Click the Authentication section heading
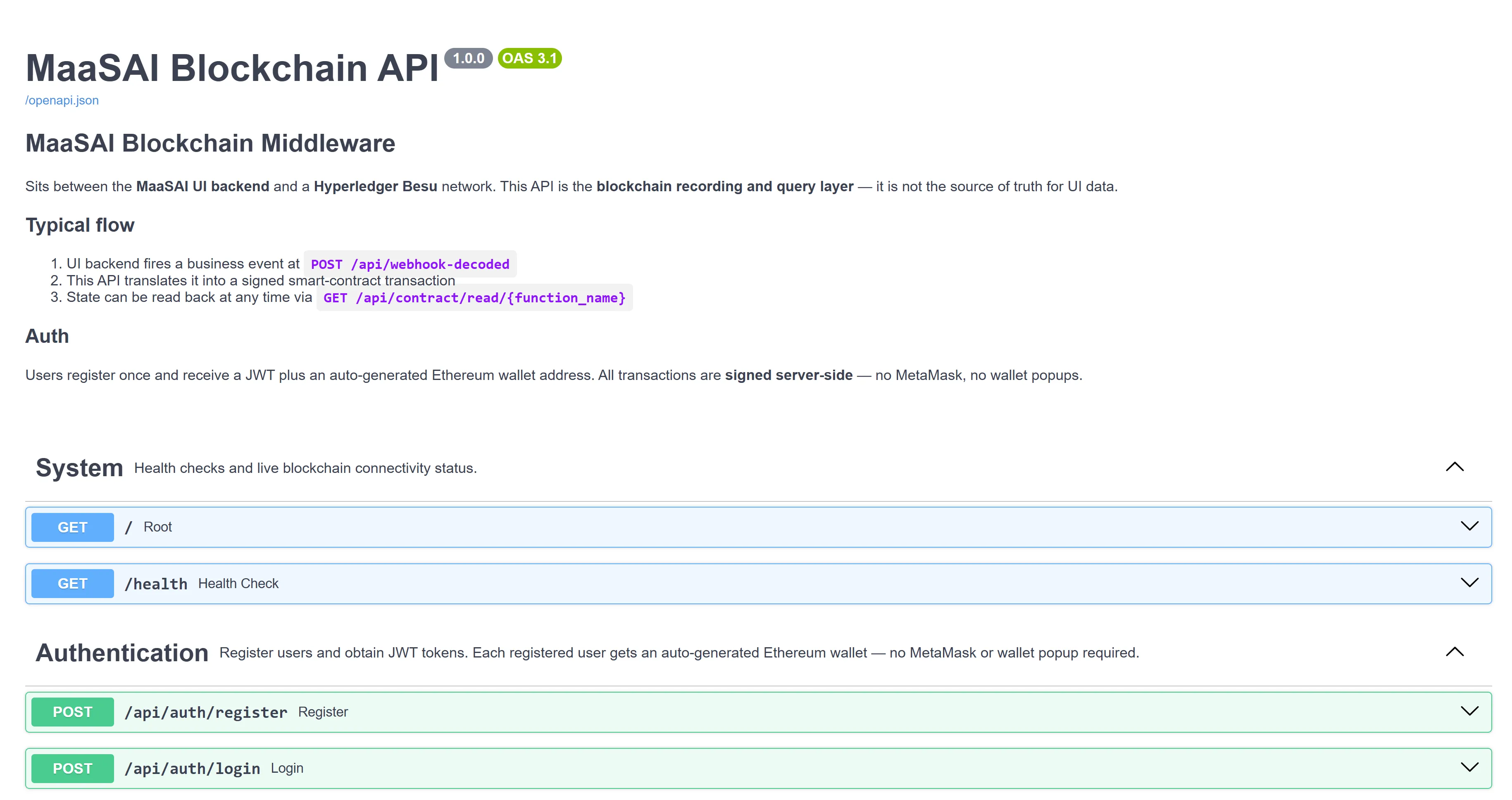 click(x=122, y=653)
